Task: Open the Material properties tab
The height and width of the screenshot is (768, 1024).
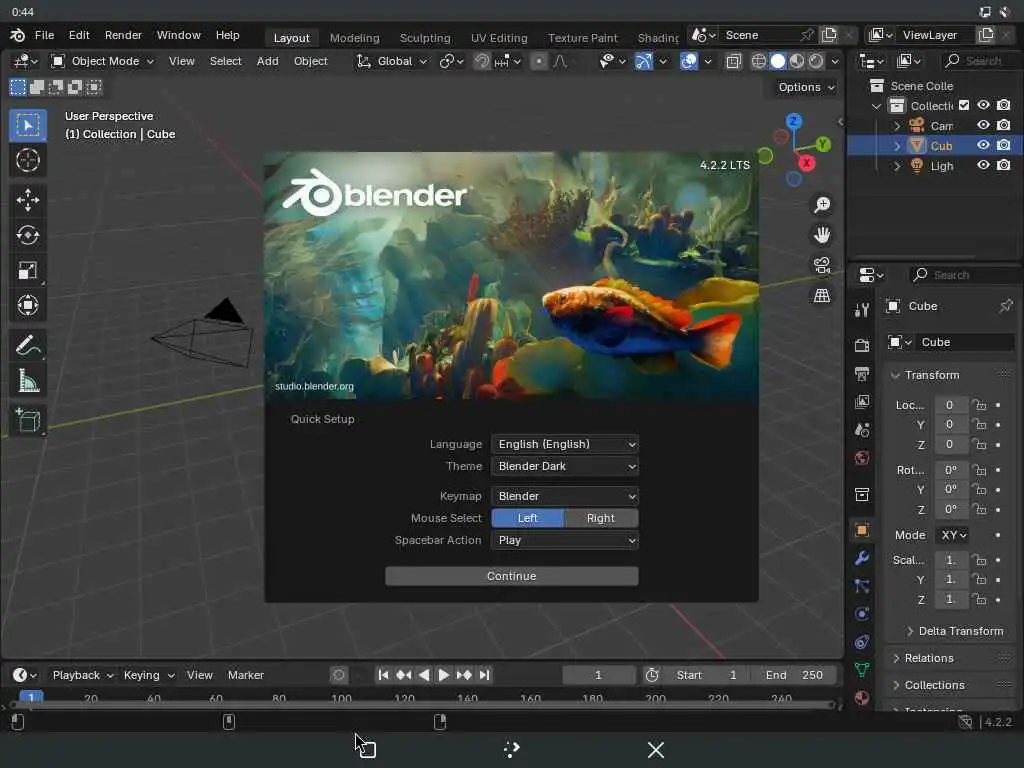Action: pyautogui.click(x=862, y=697)
